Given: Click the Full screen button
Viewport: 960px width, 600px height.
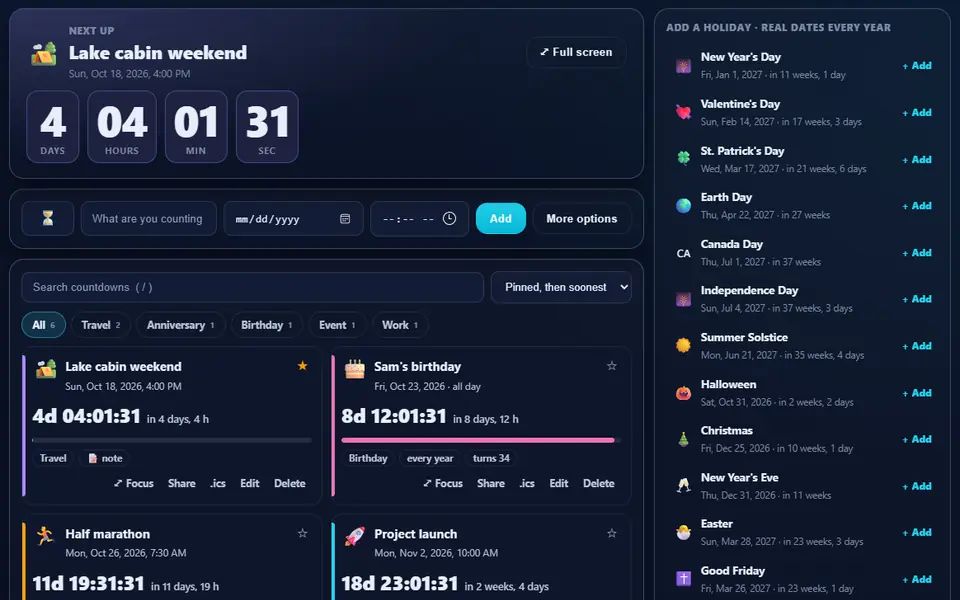Looking at the screenshot, I should click(x=576, y=52).
